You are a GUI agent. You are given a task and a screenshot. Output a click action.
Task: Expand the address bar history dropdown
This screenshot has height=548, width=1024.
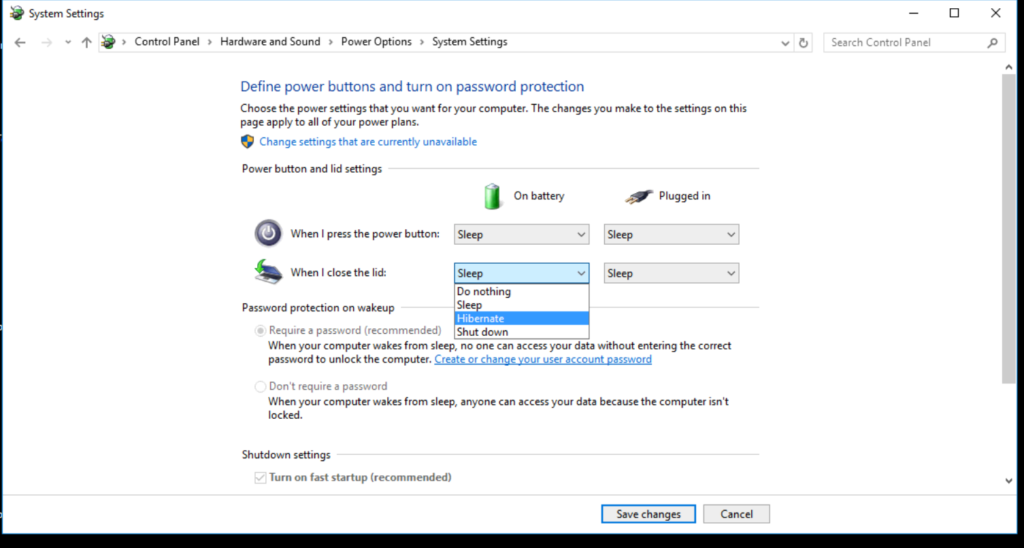coord(785,43)
